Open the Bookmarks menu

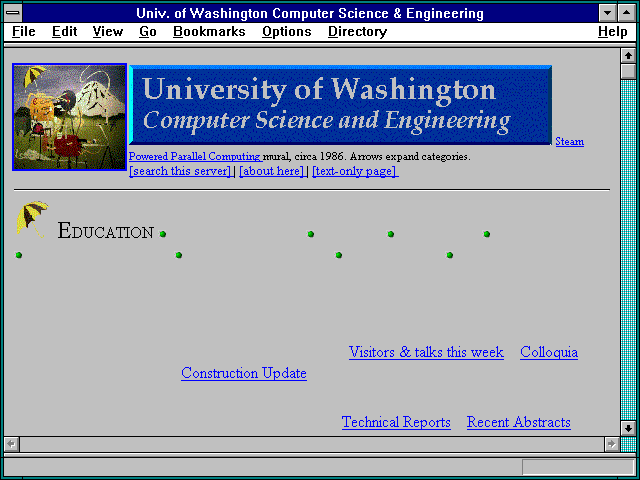pyautogui.click(x=209, y=31)
